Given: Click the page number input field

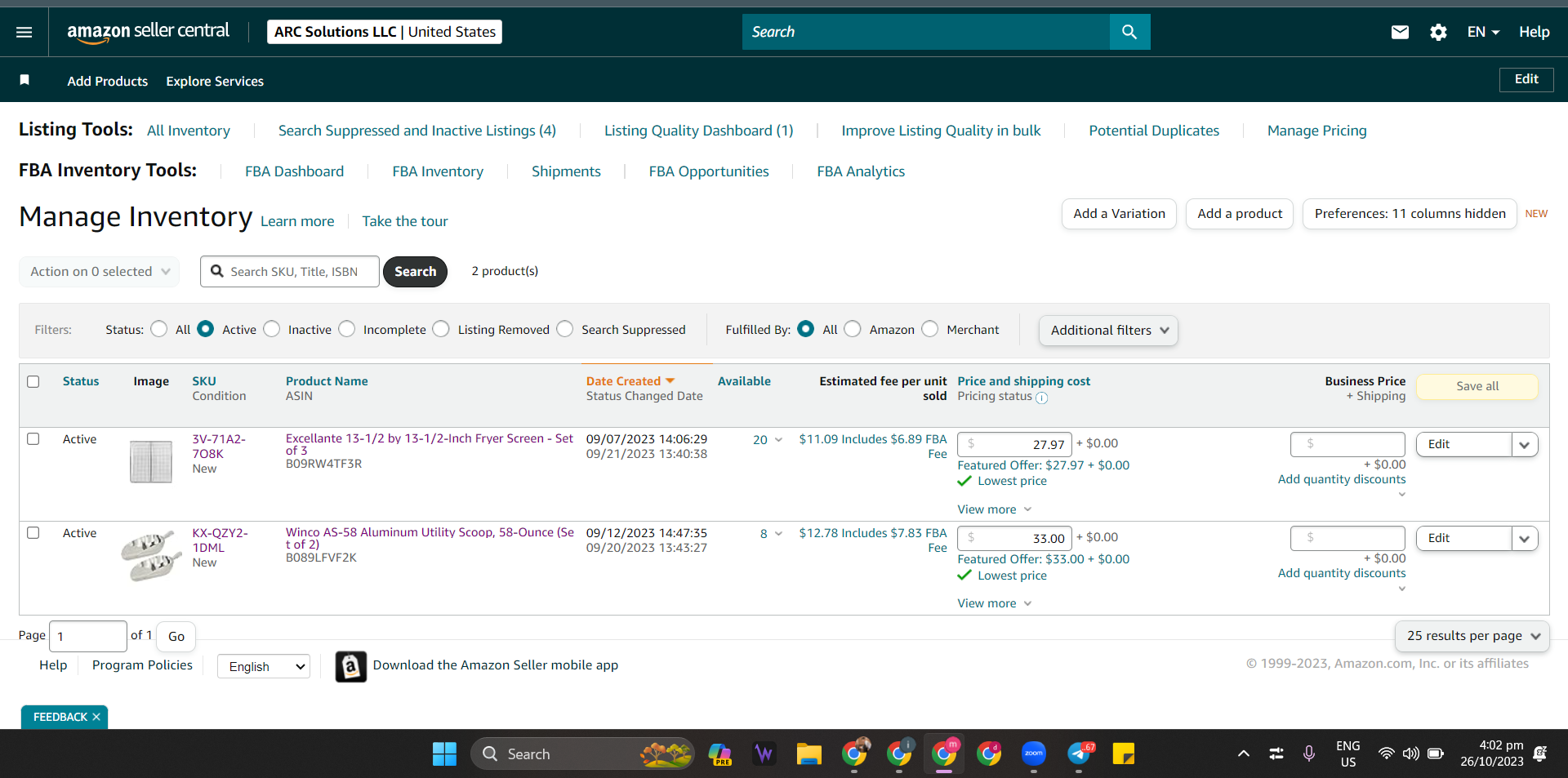Looking at the screenshot, I should pos(87,636).
